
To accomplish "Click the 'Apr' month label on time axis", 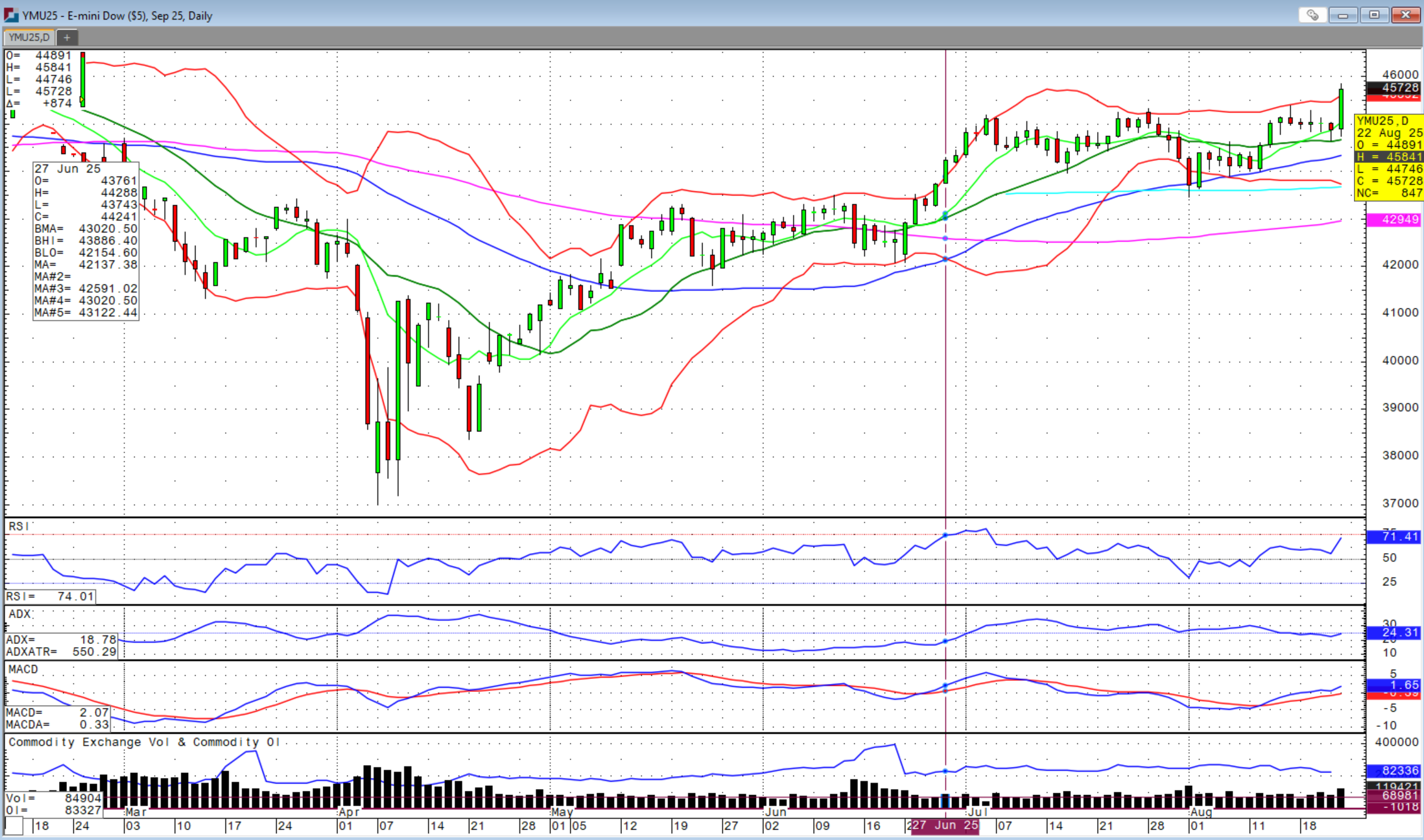I will tap(349, 812).
